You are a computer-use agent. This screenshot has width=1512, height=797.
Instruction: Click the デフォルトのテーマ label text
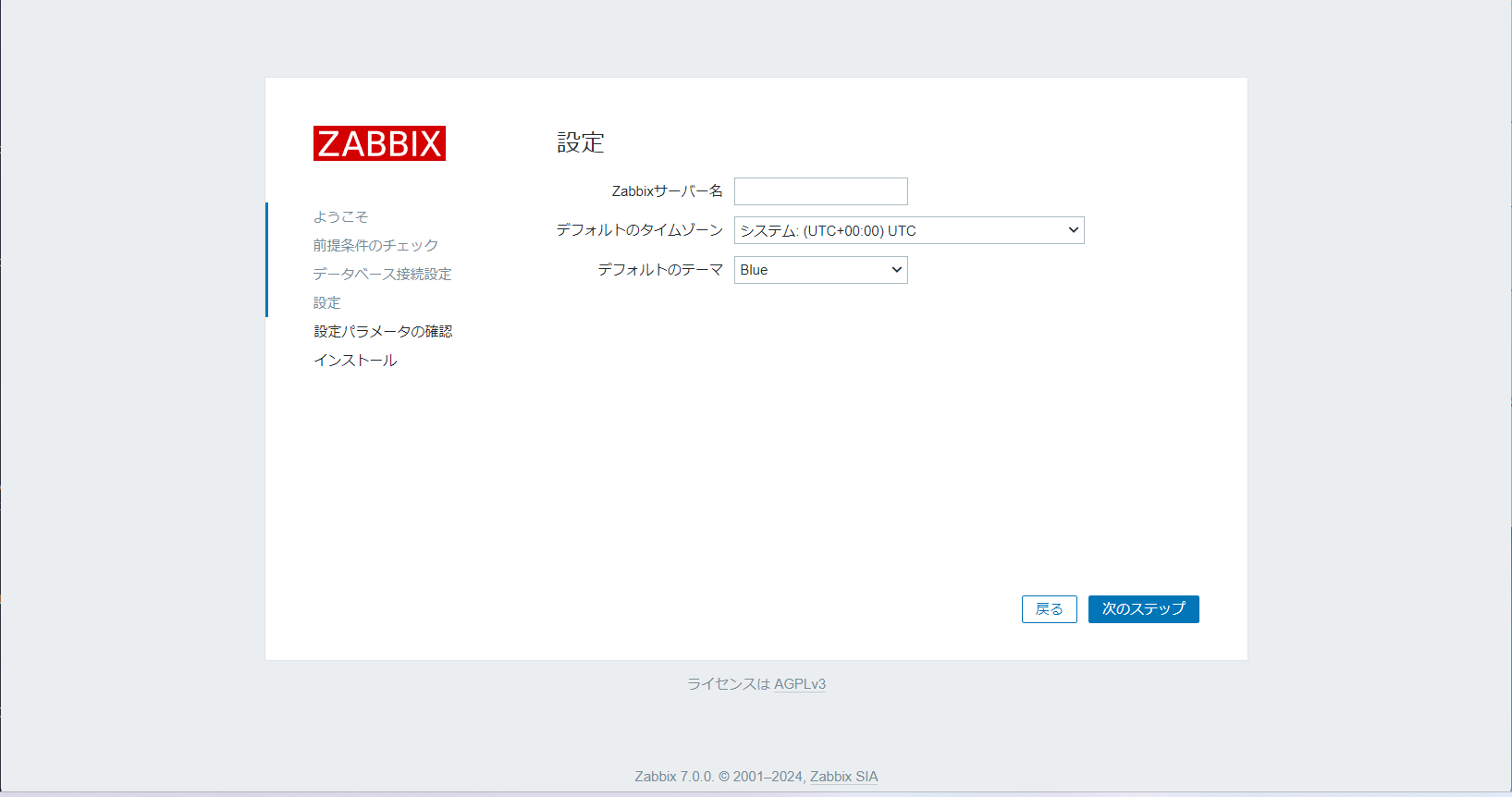pos(659,270)
